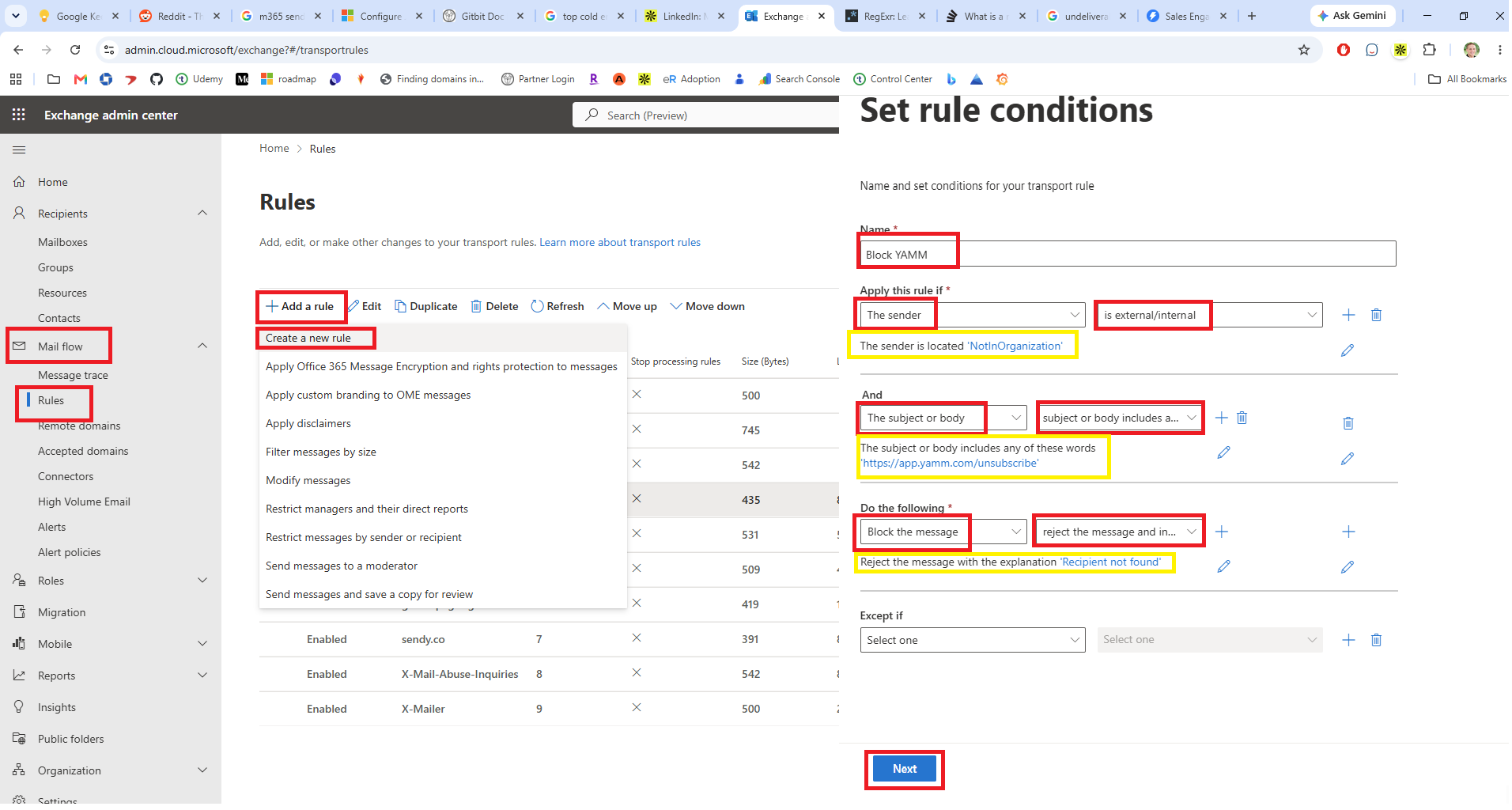
Task: Open Except if 'Select one' dropdown
Action: (x=973, y=640)
